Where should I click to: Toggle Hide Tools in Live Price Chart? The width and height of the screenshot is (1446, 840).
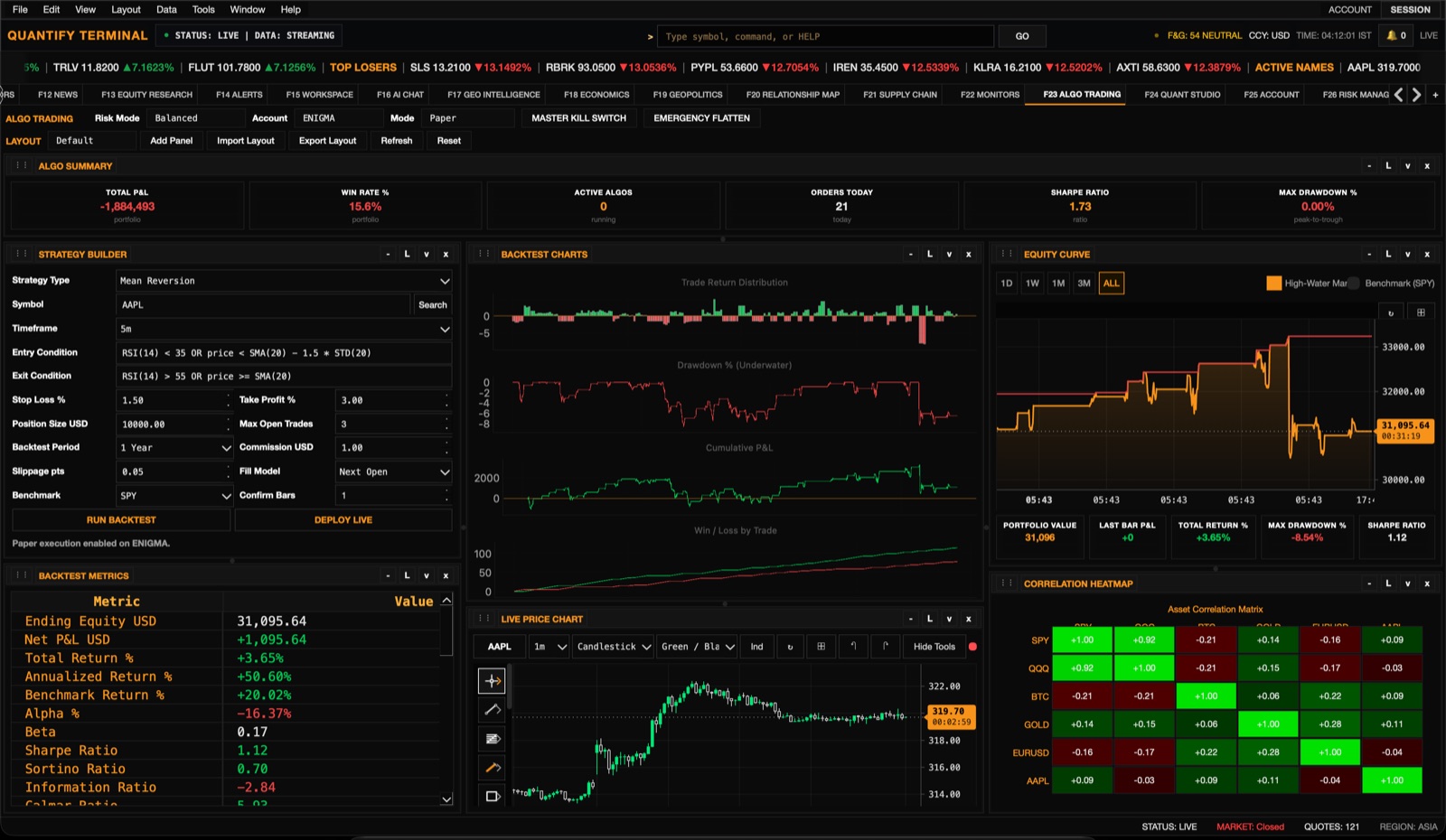(934, 647)
